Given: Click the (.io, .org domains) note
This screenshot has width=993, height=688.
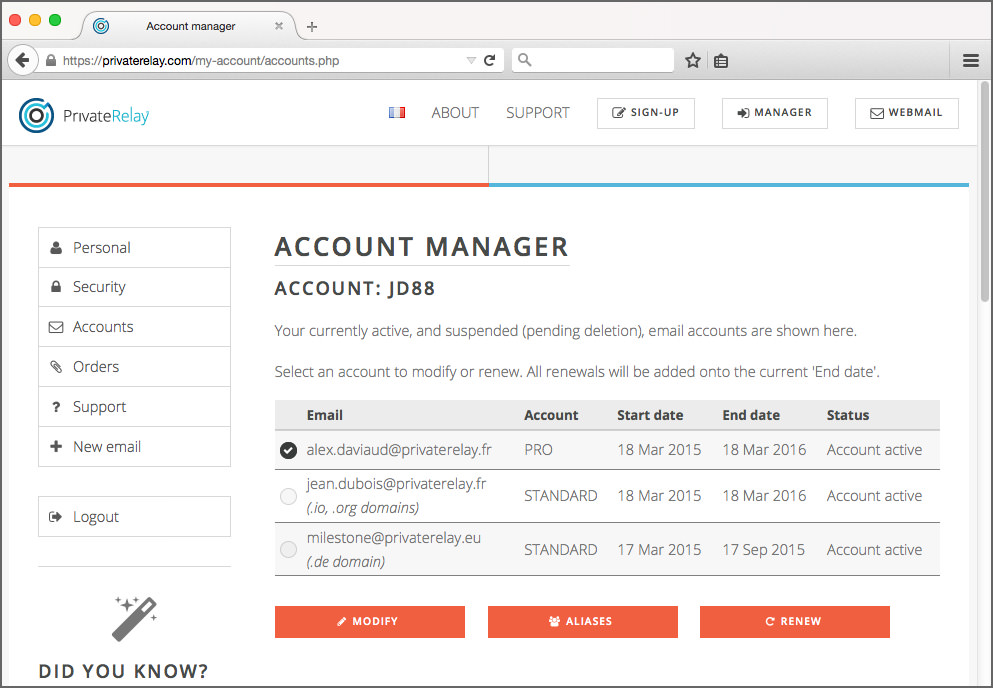Looking at the screenshot, I should tap(363, 508).
